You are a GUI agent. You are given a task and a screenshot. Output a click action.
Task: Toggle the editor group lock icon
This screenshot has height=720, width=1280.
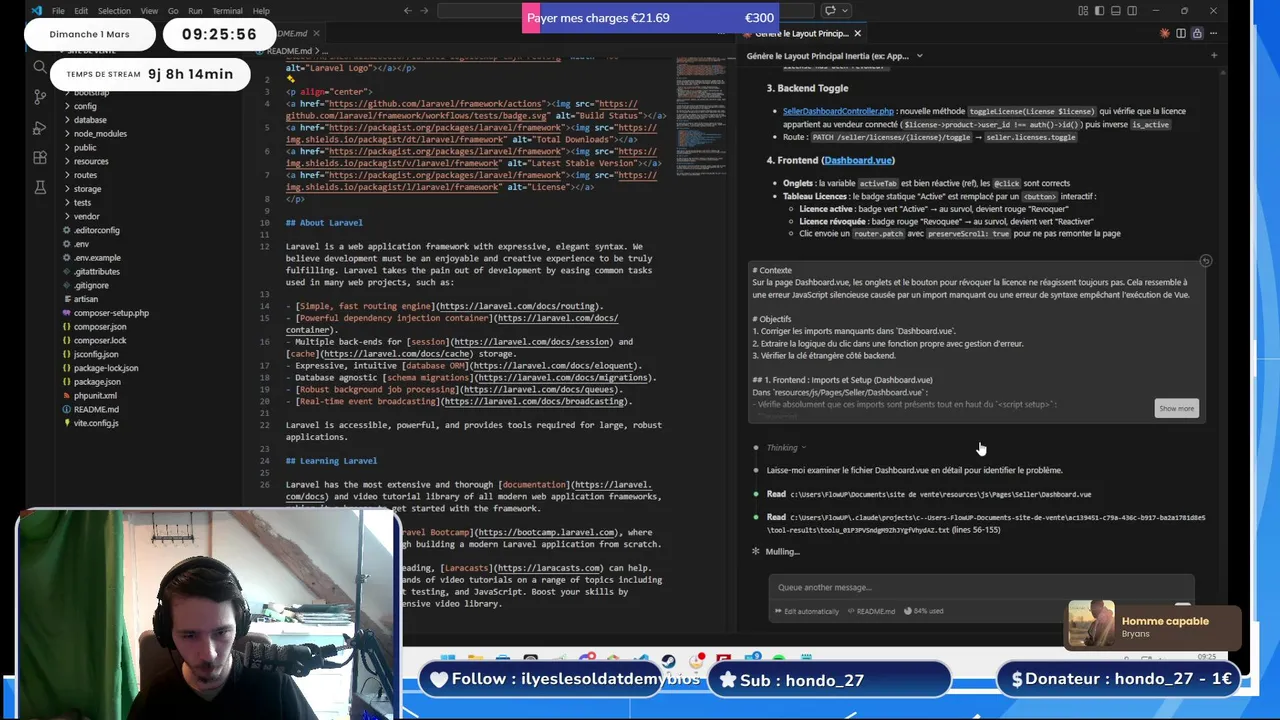1197,33
